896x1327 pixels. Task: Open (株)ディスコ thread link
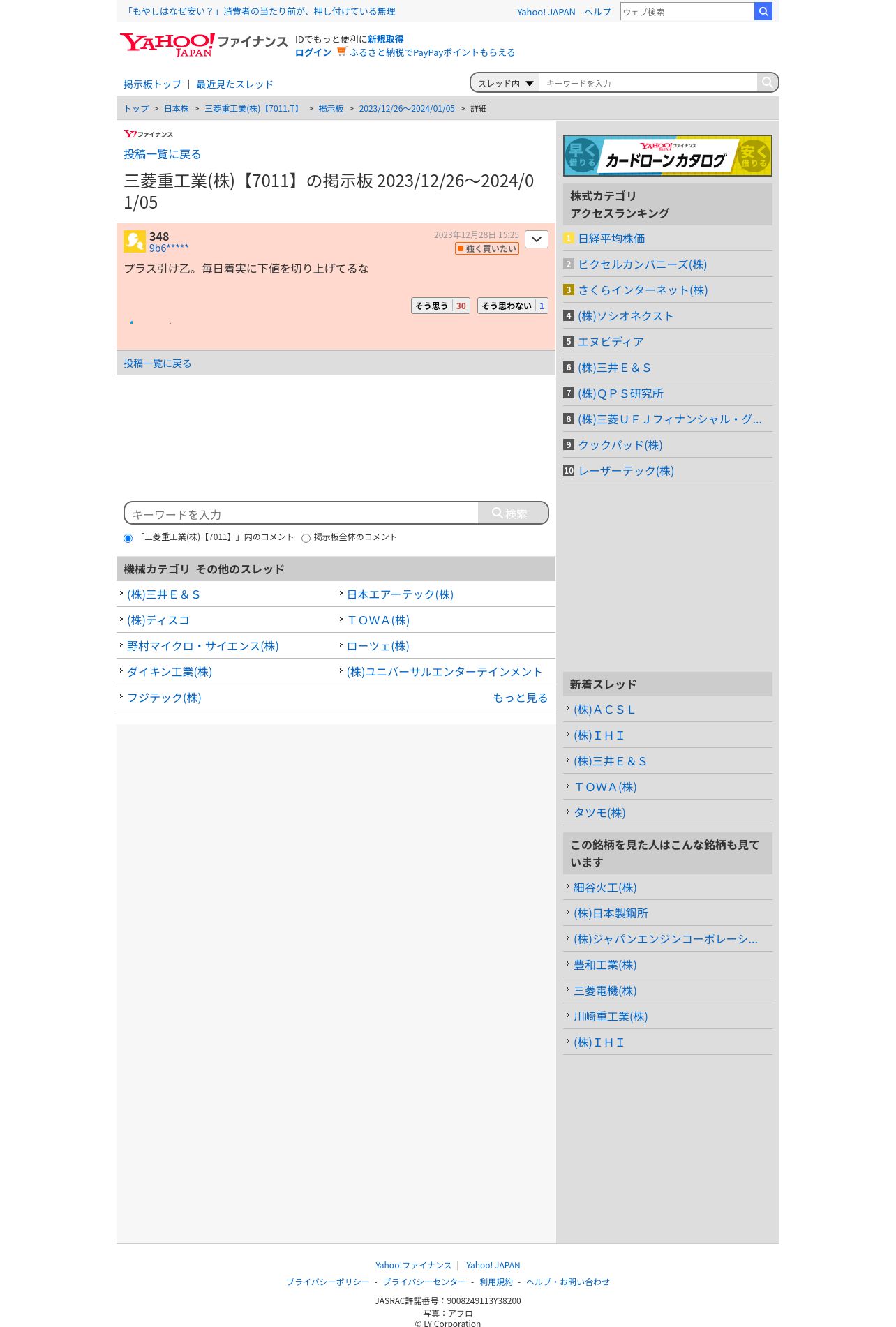[x=158, y=620]
